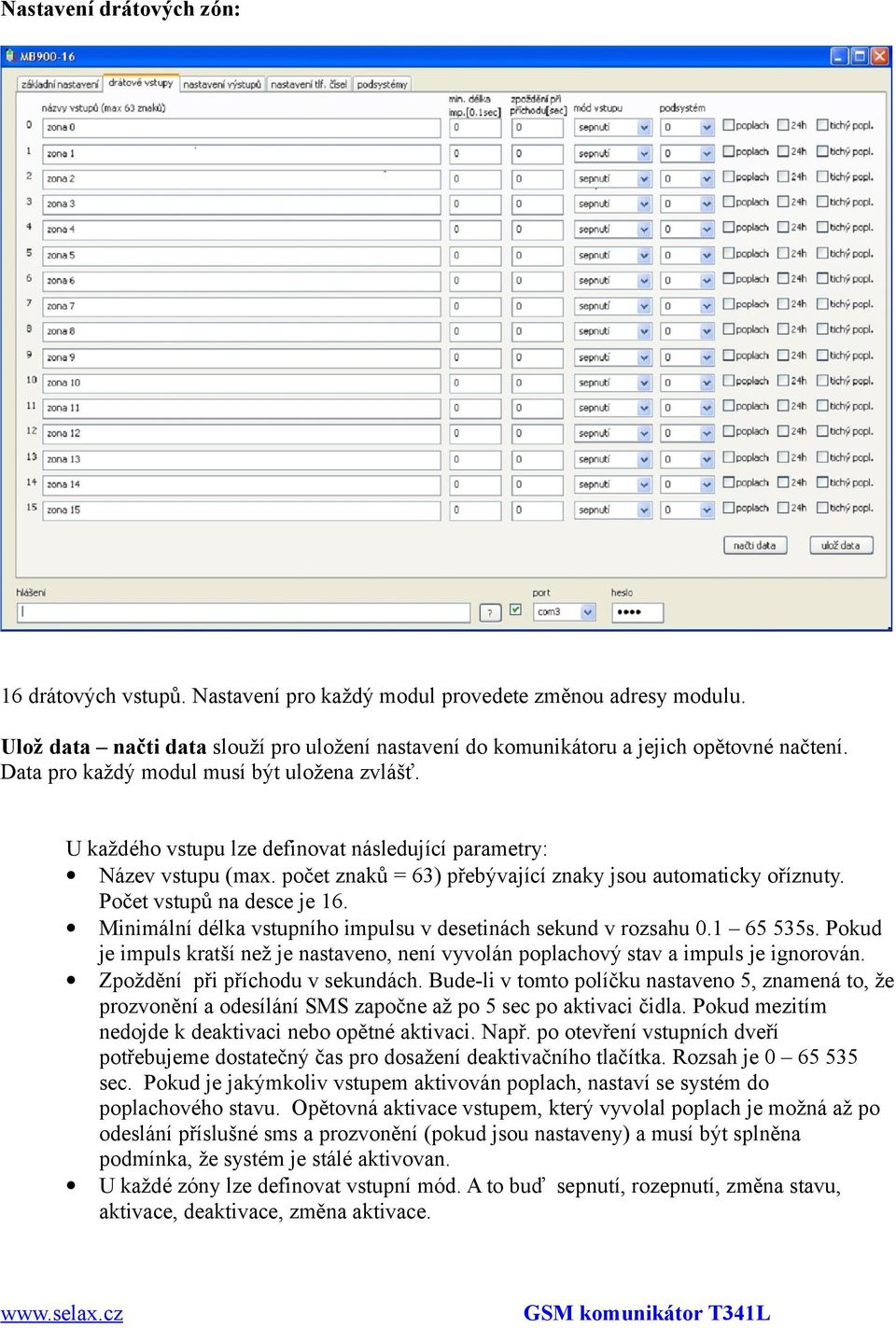The image size is (896, 1328).
Task: Open mód vstupu dropdown for zona 6
Action: coord(612,280)
